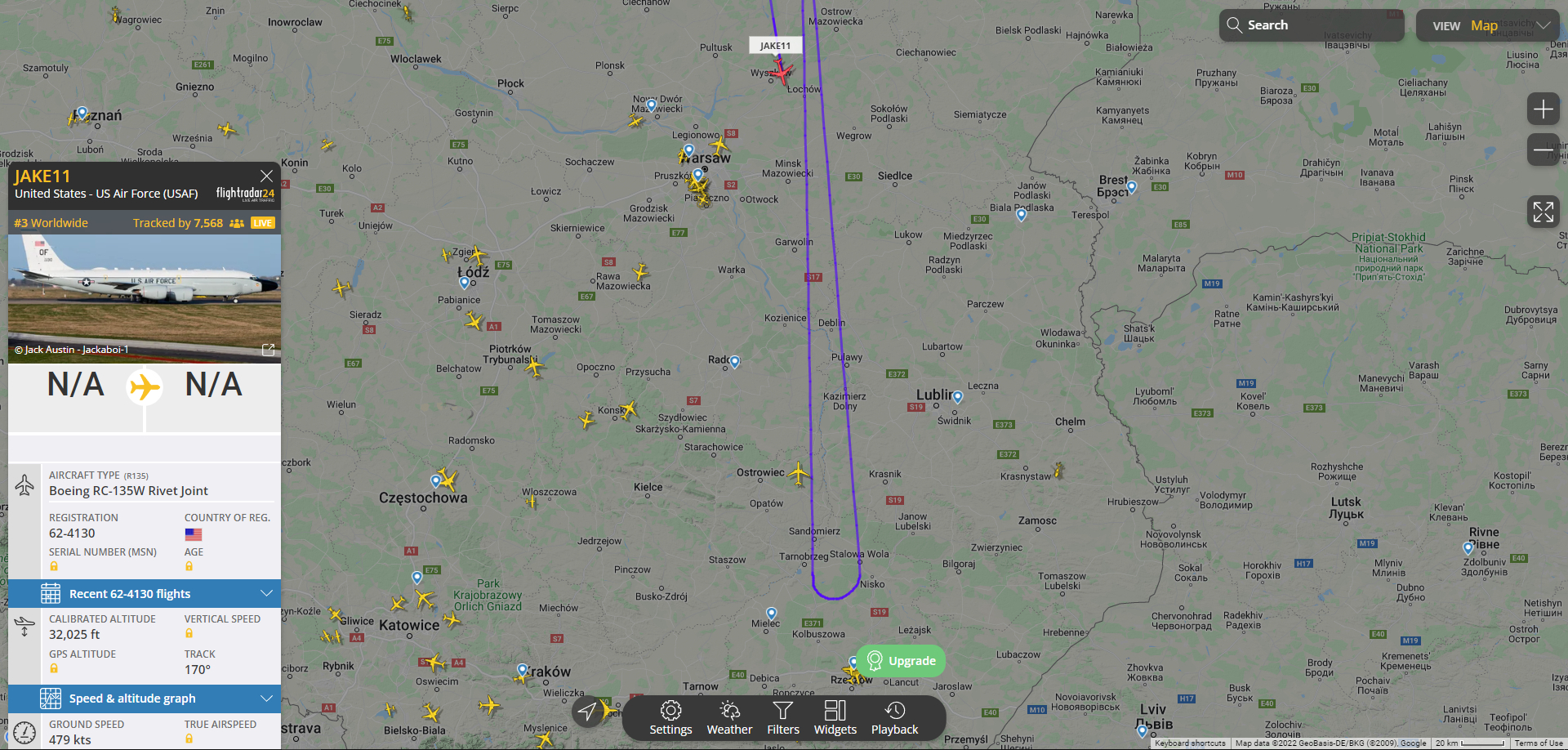The image size is (1568, 750).
Task: Click the Search field
Action: (1312, 25)
